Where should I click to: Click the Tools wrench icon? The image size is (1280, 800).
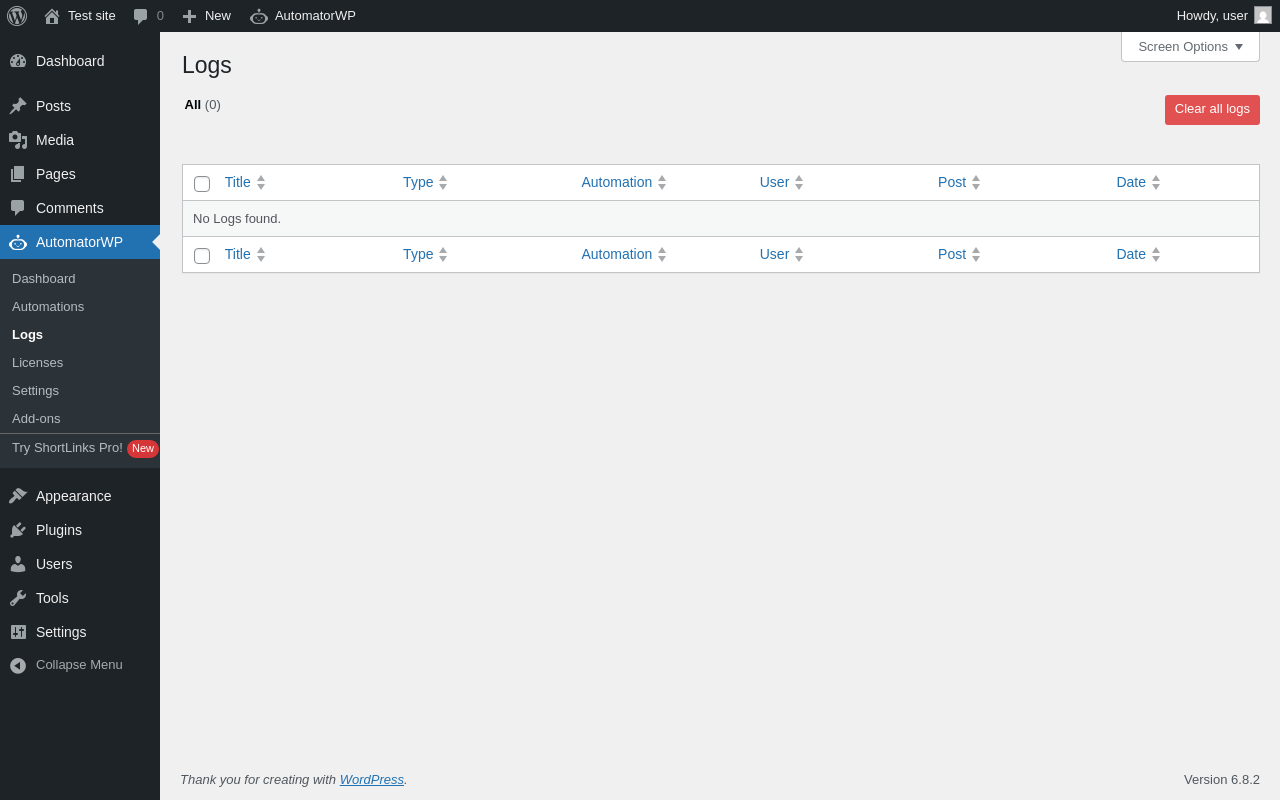(x=18, y=598)
